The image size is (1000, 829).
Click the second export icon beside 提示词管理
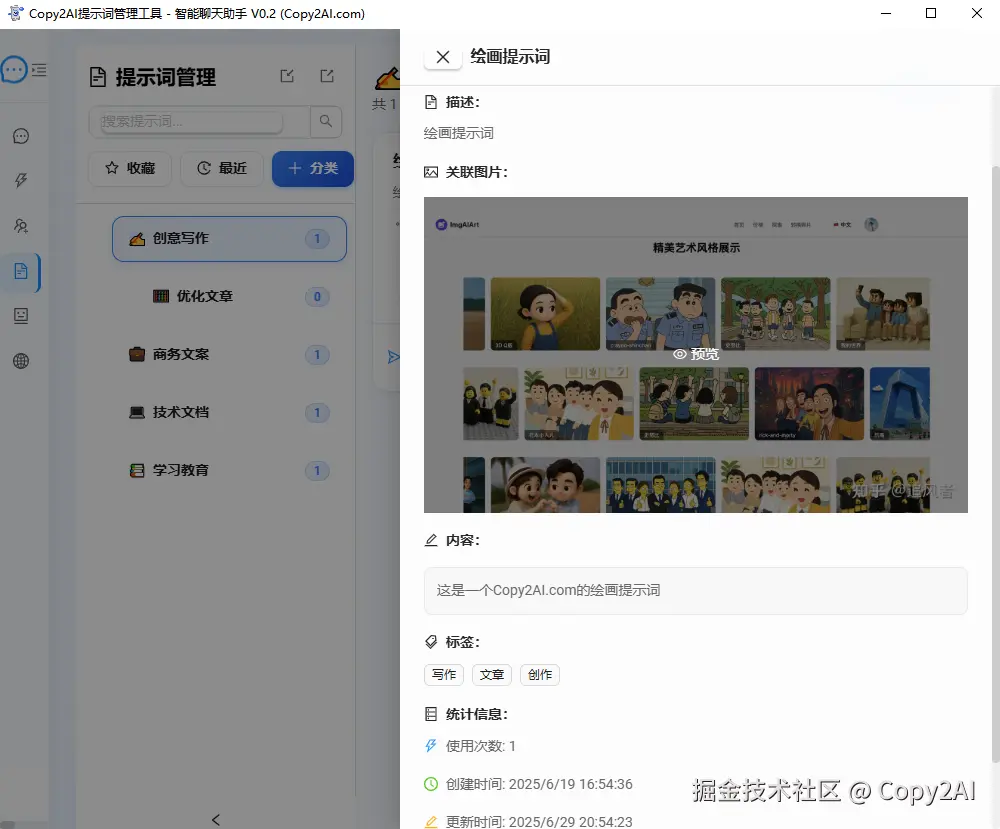(x=327, y=76)
